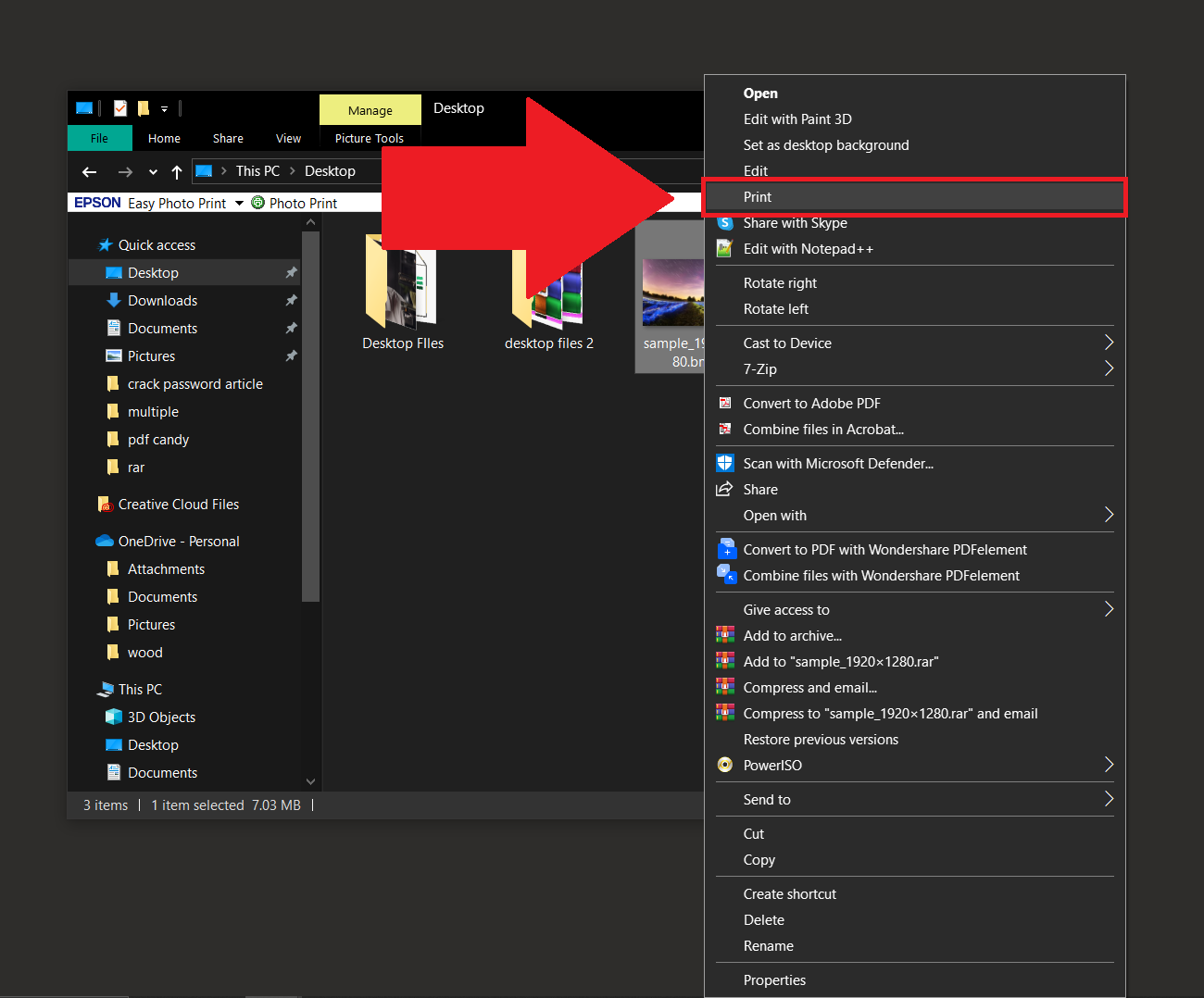Click the Notepad++ icon in the context menu
The height and width of the screenshot is (998, 1204).
click(725, 248)
